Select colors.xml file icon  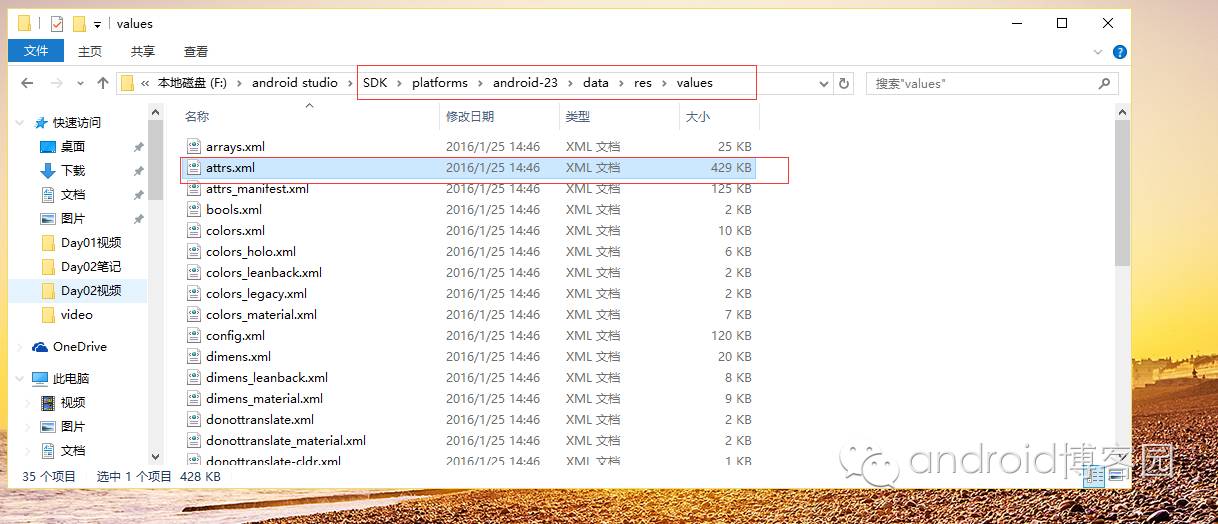194,231
